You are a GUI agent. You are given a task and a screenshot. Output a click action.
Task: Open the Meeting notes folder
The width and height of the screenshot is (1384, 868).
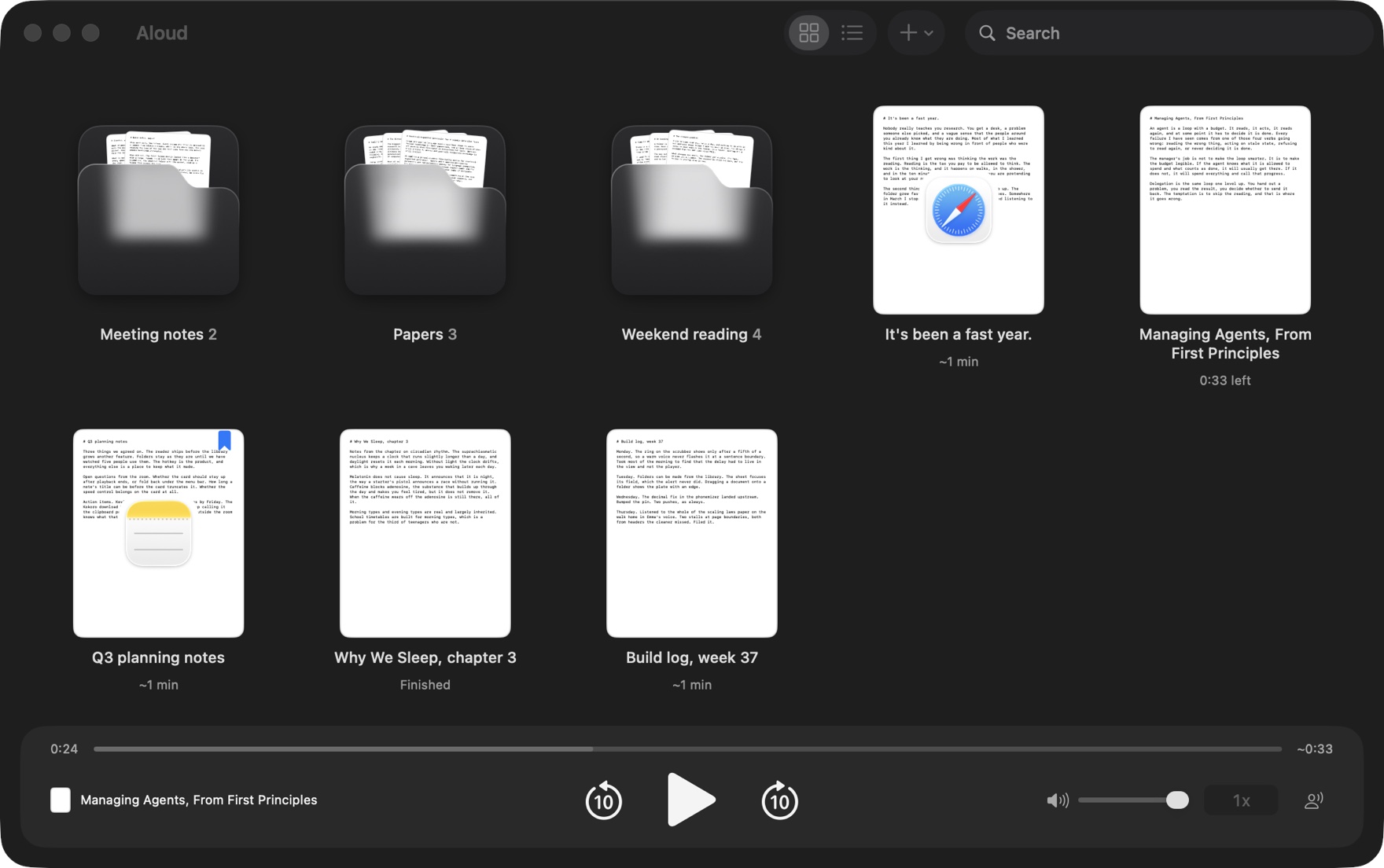pyautogui.click(x=158, y=210)
